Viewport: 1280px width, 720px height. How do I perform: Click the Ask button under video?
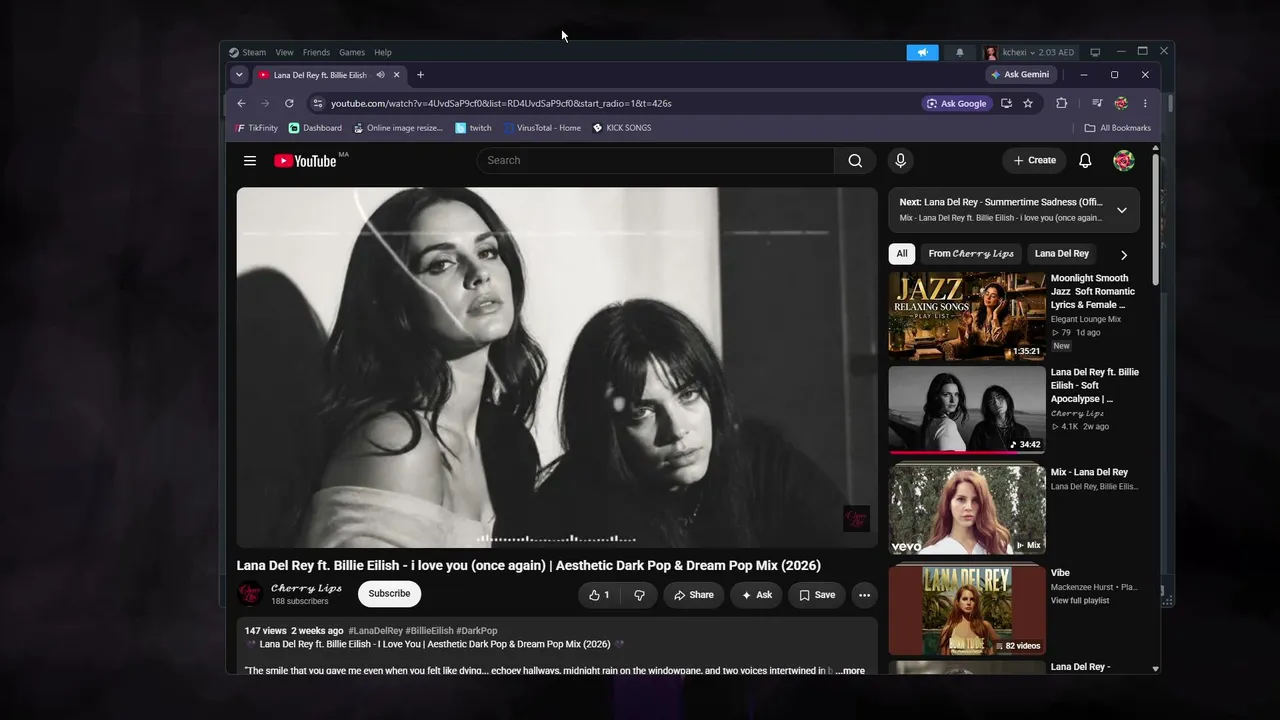757,595
